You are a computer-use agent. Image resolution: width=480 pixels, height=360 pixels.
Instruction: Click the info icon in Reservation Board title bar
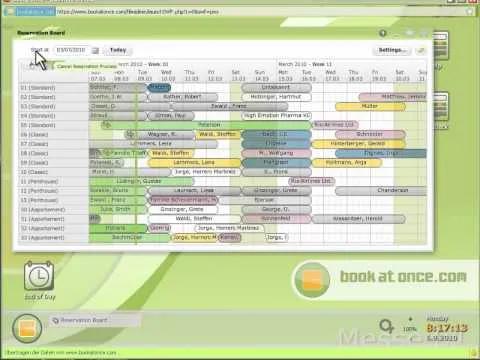tap(383, 33)
